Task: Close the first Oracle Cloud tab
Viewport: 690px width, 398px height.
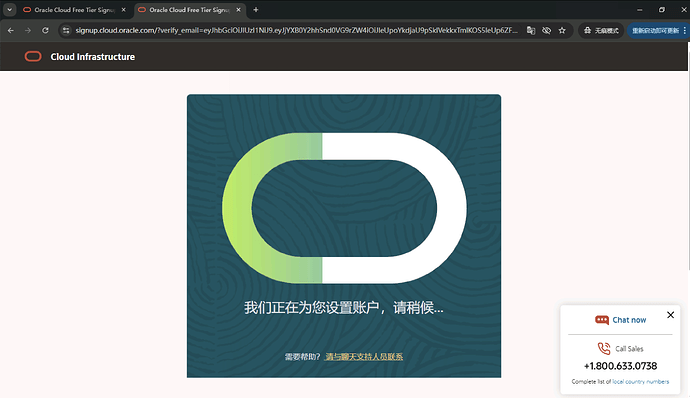Action: (x=124, y=10)
